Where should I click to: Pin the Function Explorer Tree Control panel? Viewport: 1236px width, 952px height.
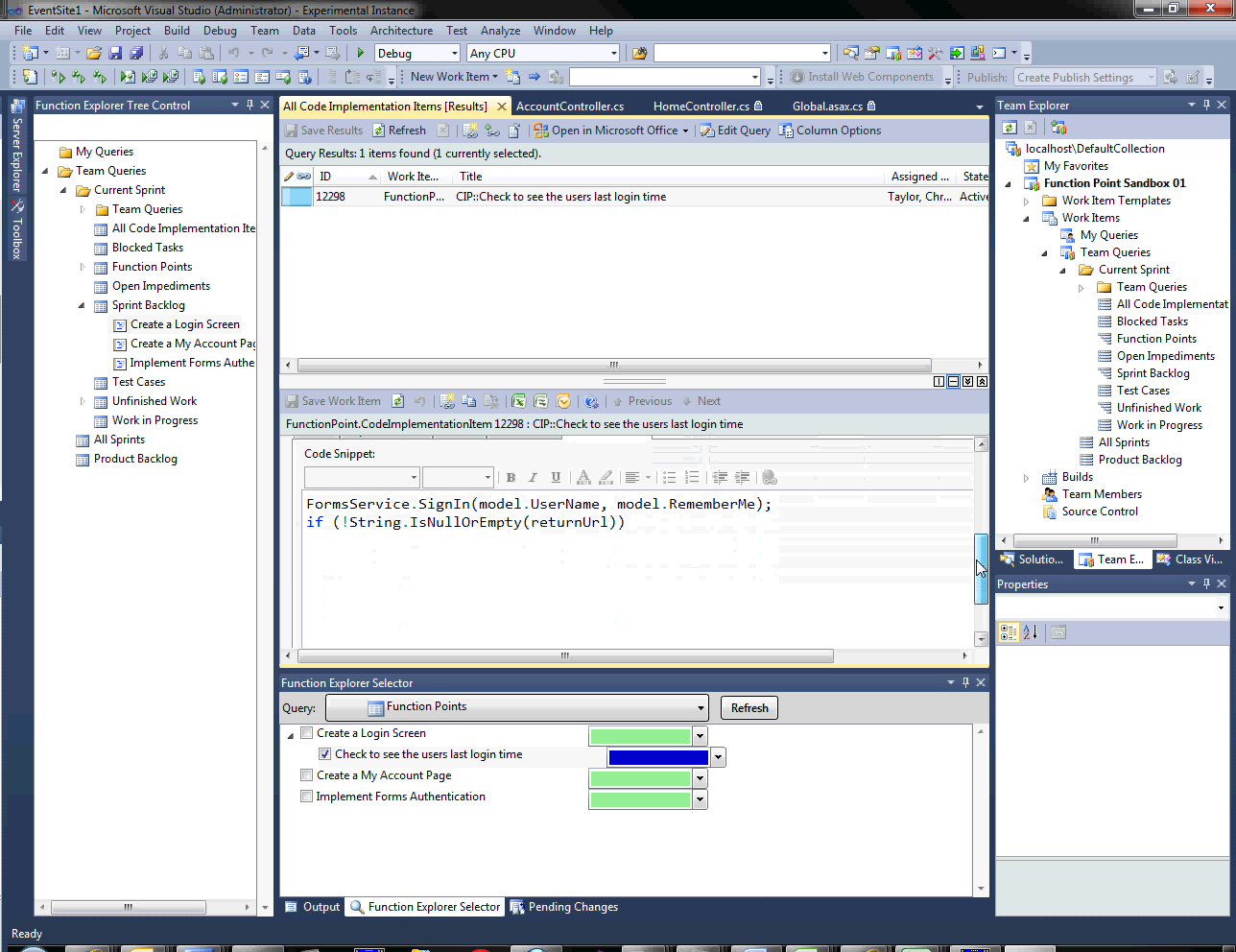coord(250,105)
